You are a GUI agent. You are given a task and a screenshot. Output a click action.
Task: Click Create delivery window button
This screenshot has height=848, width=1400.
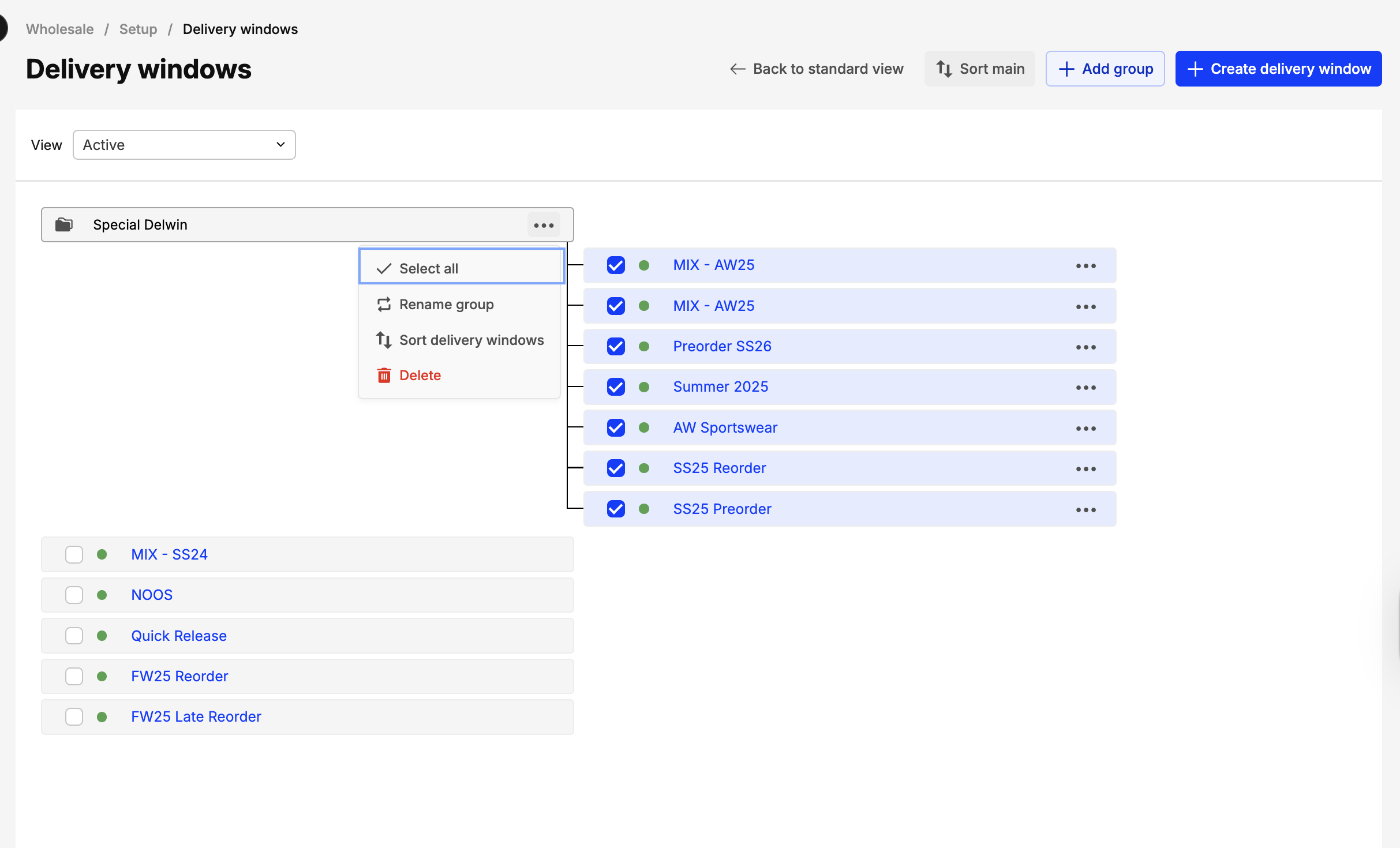pos(1278,69)
